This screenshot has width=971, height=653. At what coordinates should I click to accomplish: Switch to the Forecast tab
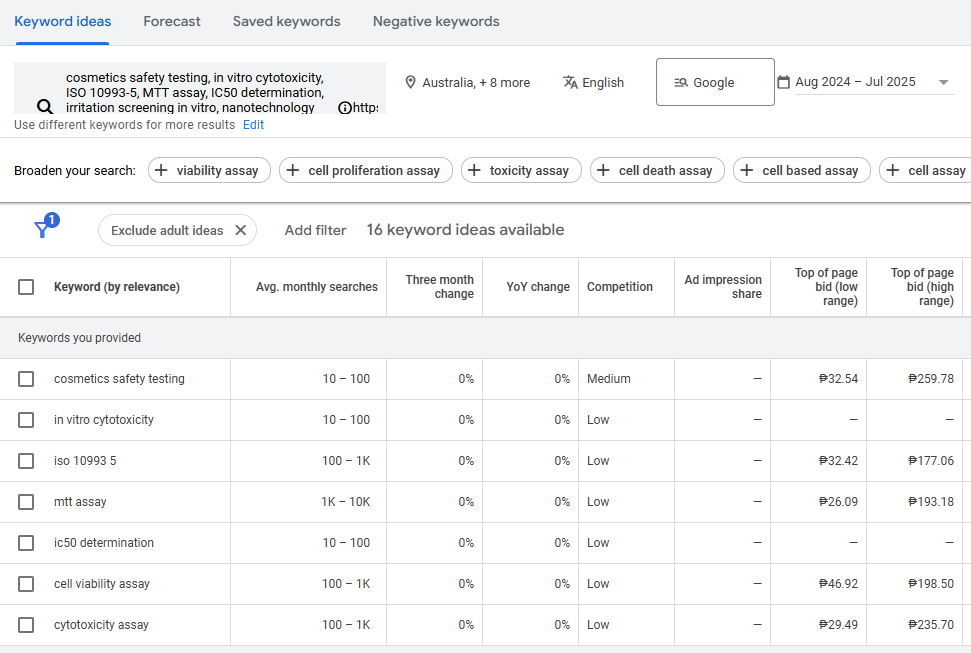[x=171, y=21]
